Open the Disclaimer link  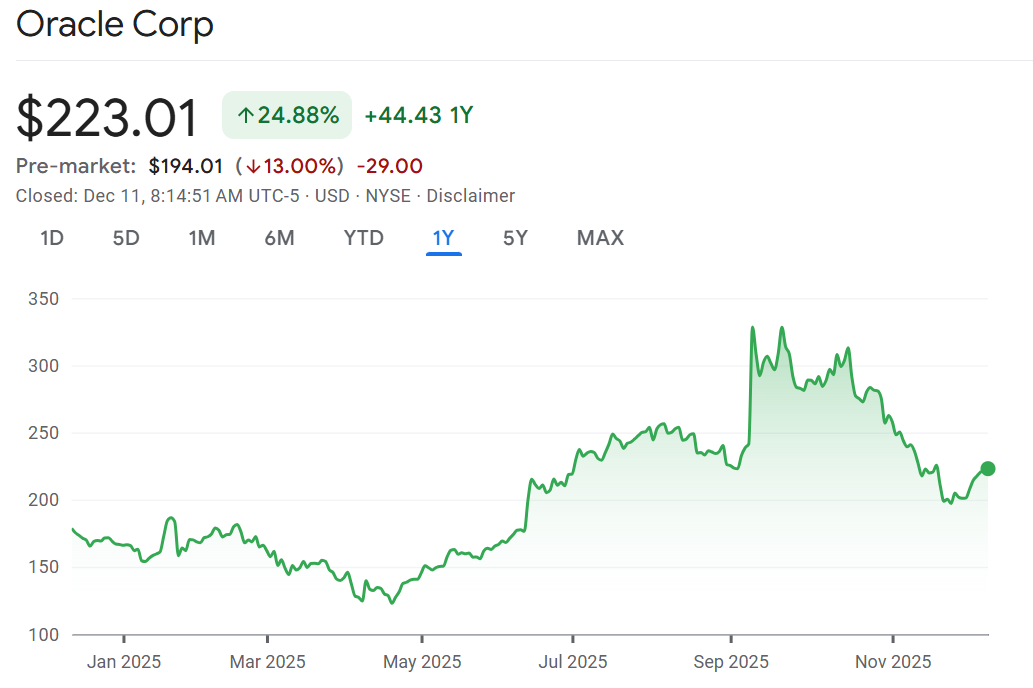coord(470,196)
